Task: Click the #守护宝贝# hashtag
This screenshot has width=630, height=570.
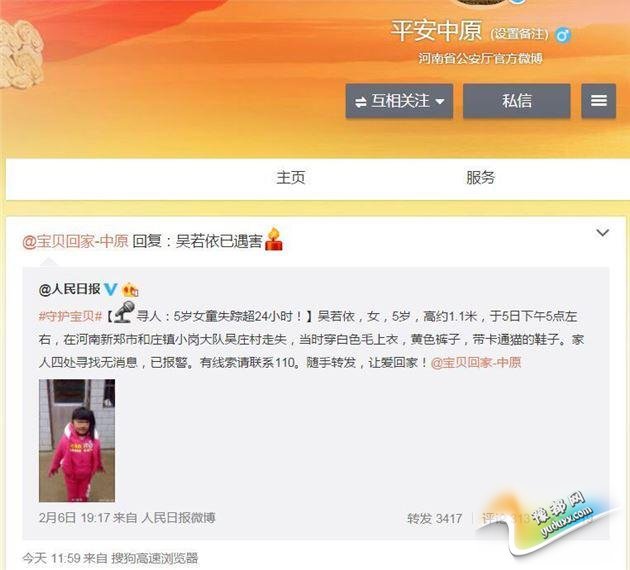Action: [x=70, y=316]
